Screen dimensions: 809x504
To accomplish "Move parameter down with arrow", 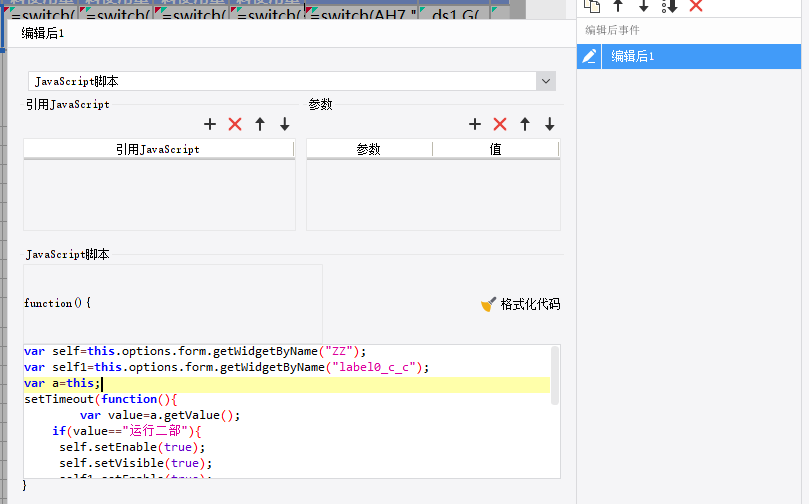I will (x=549, y=124).
